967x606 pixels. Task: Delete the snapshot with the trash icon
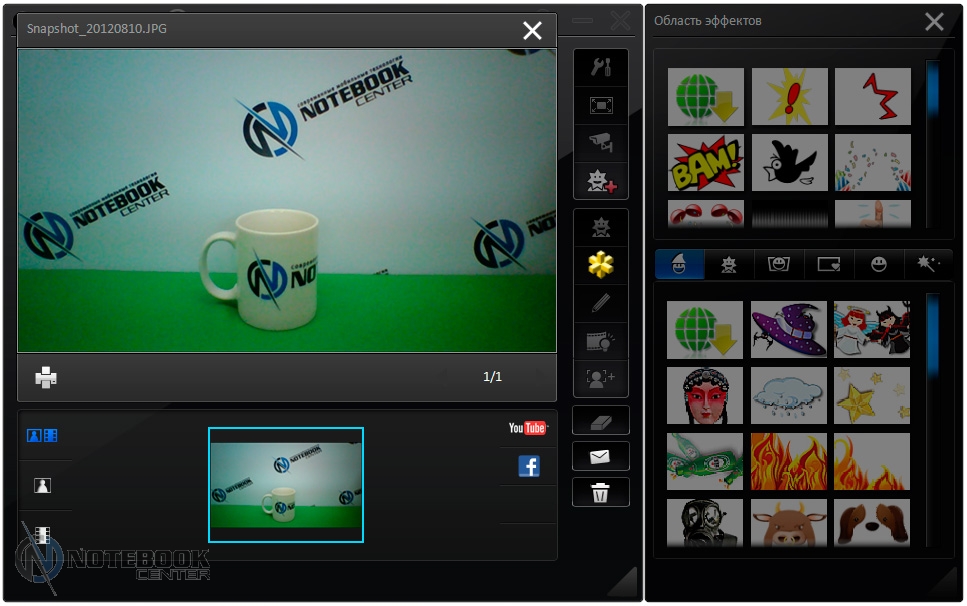(601, 492)
